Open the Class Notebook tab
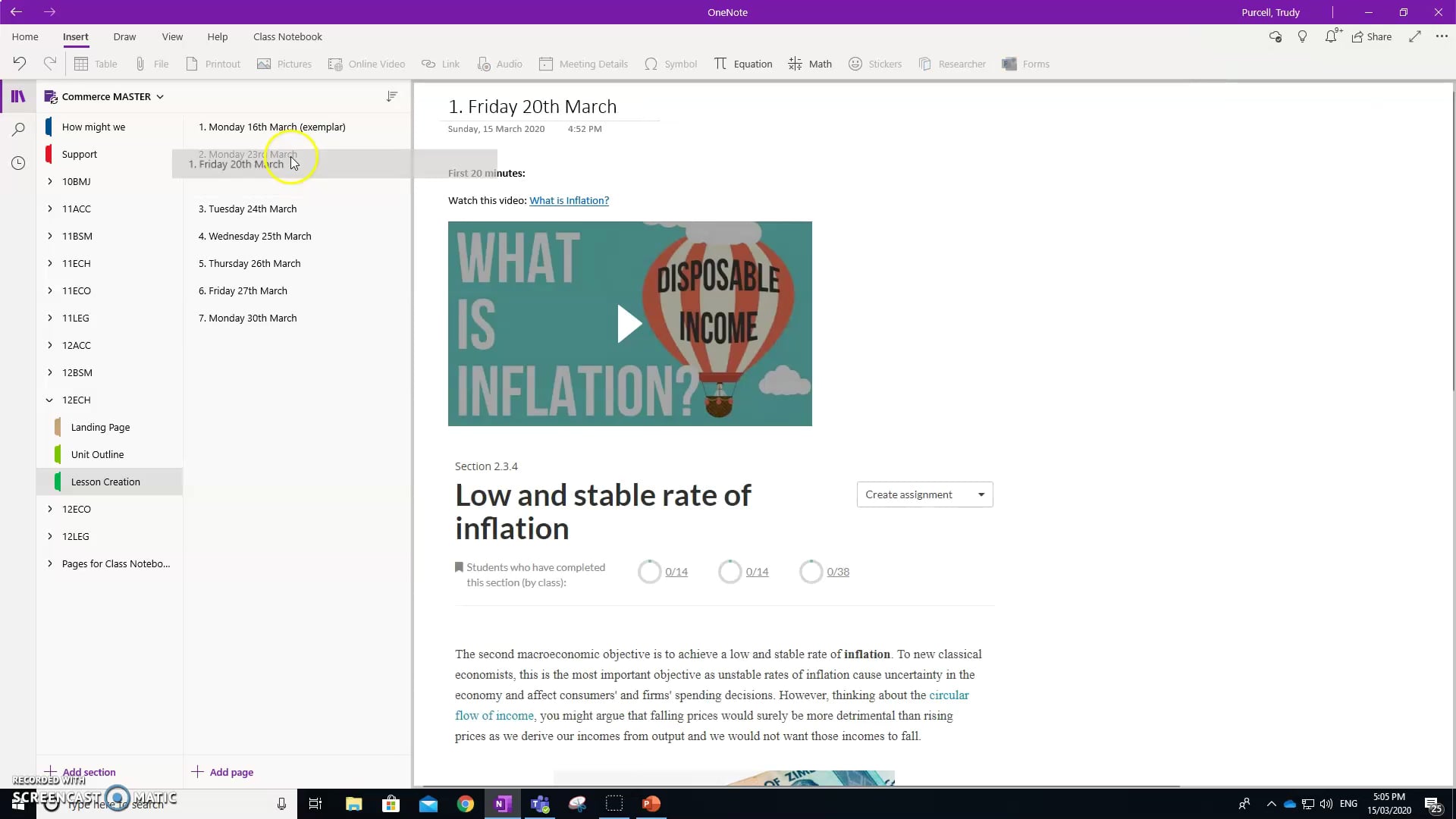Screen dimensions: 1456x819 287,36
